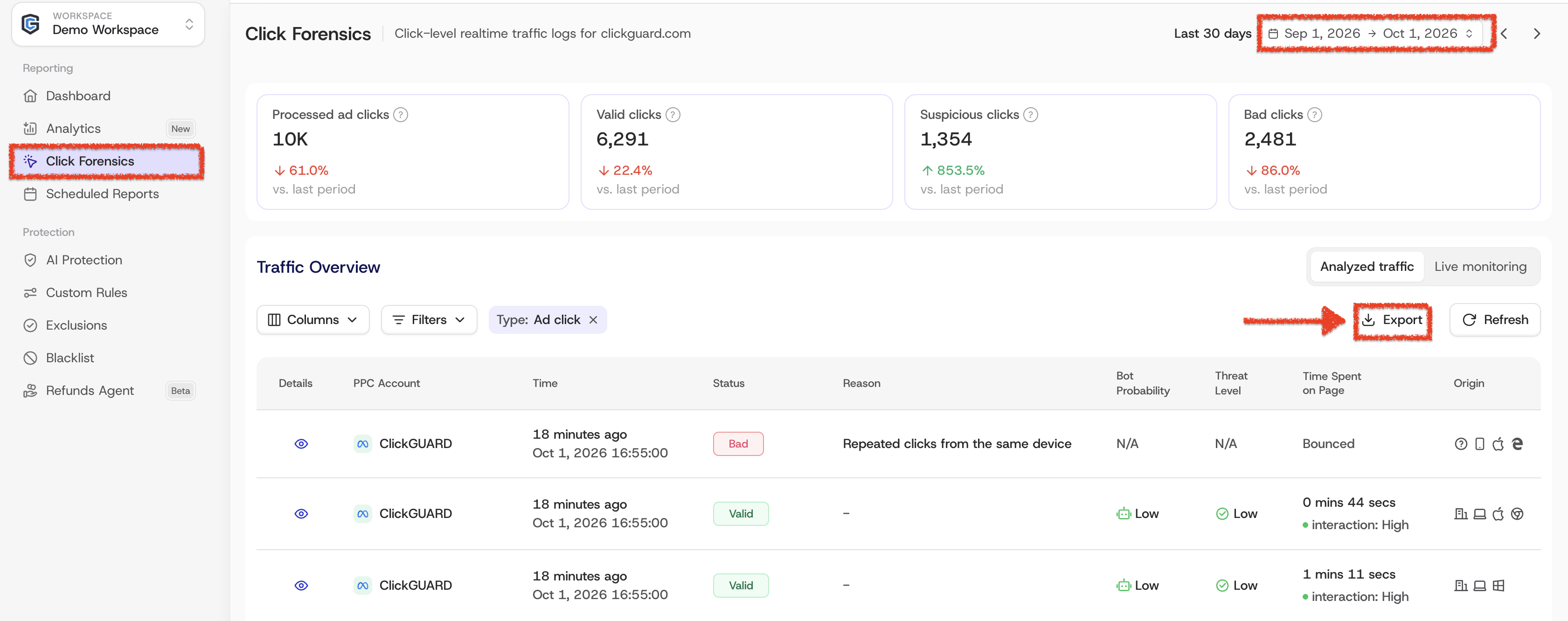Click the Dashboard home icon
The width and height of the screenshot is (1568, 621).
click(30, 96)
